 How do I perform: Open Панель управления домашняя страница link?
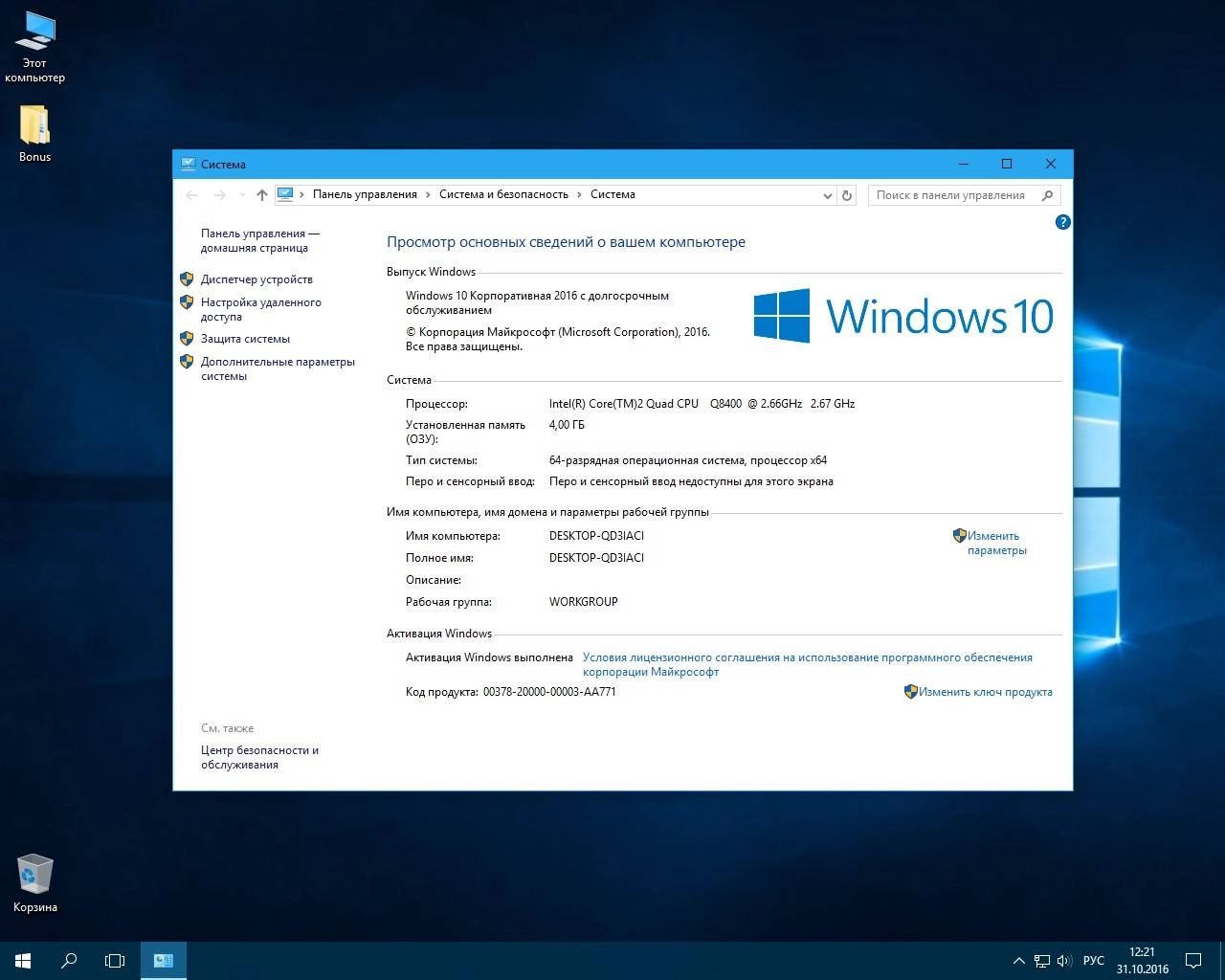[260, 240]
